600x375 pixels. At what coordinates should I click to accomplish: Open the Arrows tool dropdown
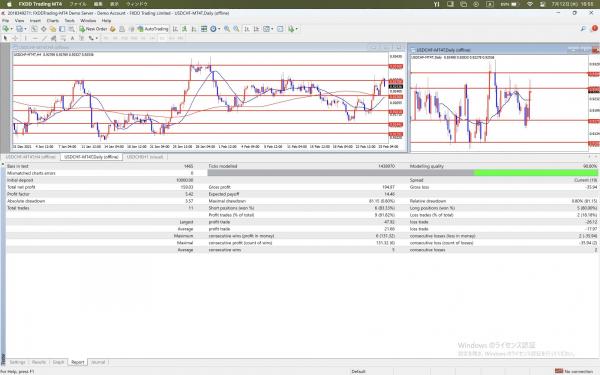coord(96,38)
